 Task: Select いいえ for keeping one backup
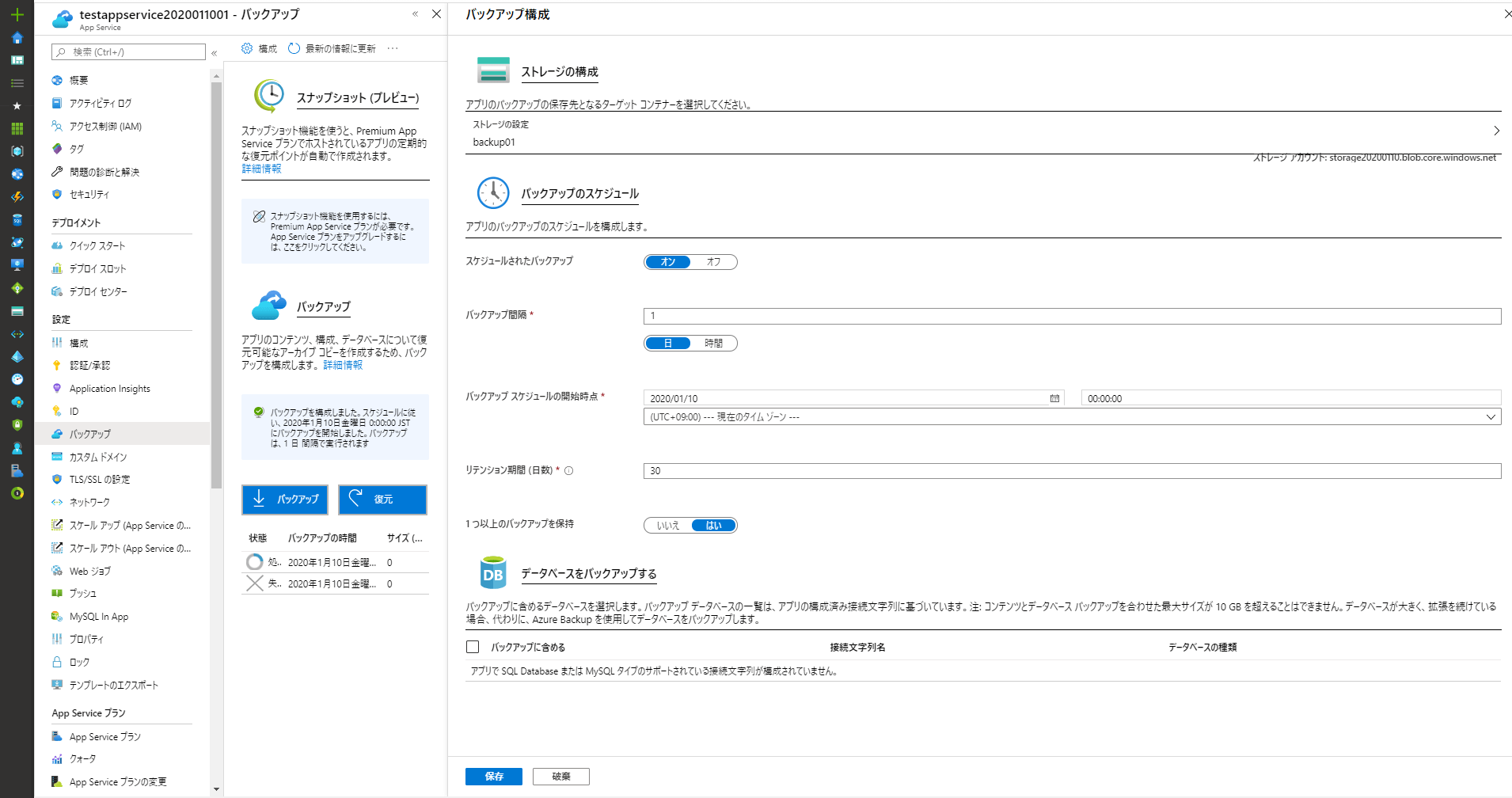667,526
